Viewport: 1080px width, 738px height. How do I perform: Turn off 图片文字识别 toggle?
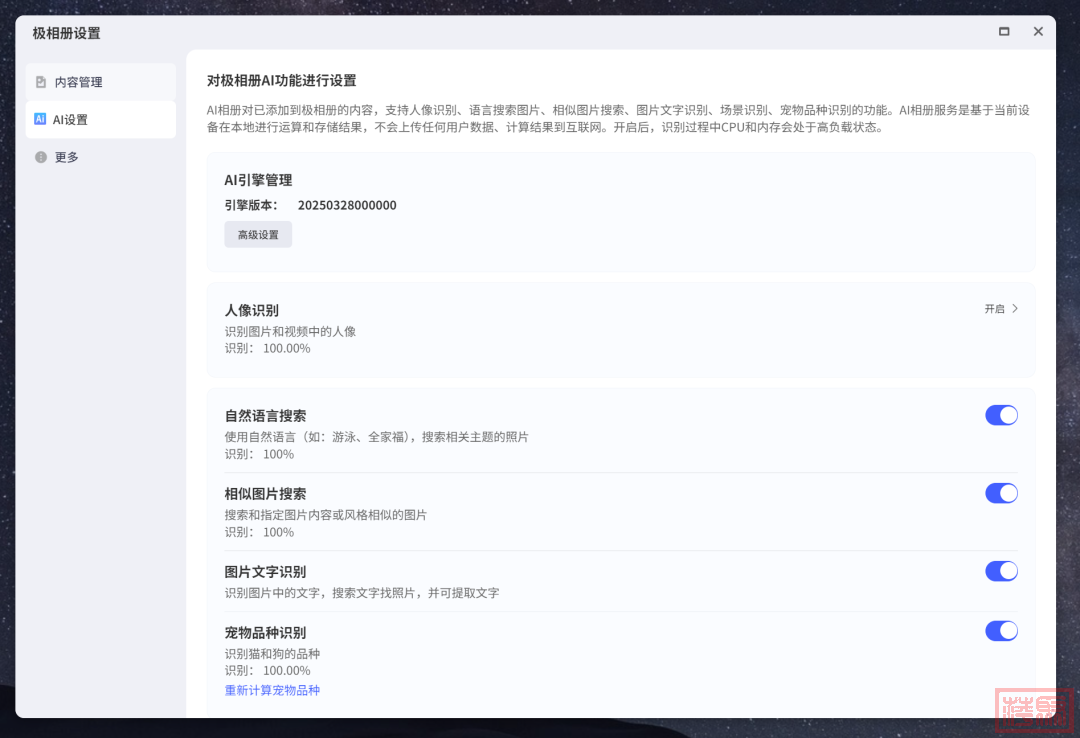pos(1001,571)
